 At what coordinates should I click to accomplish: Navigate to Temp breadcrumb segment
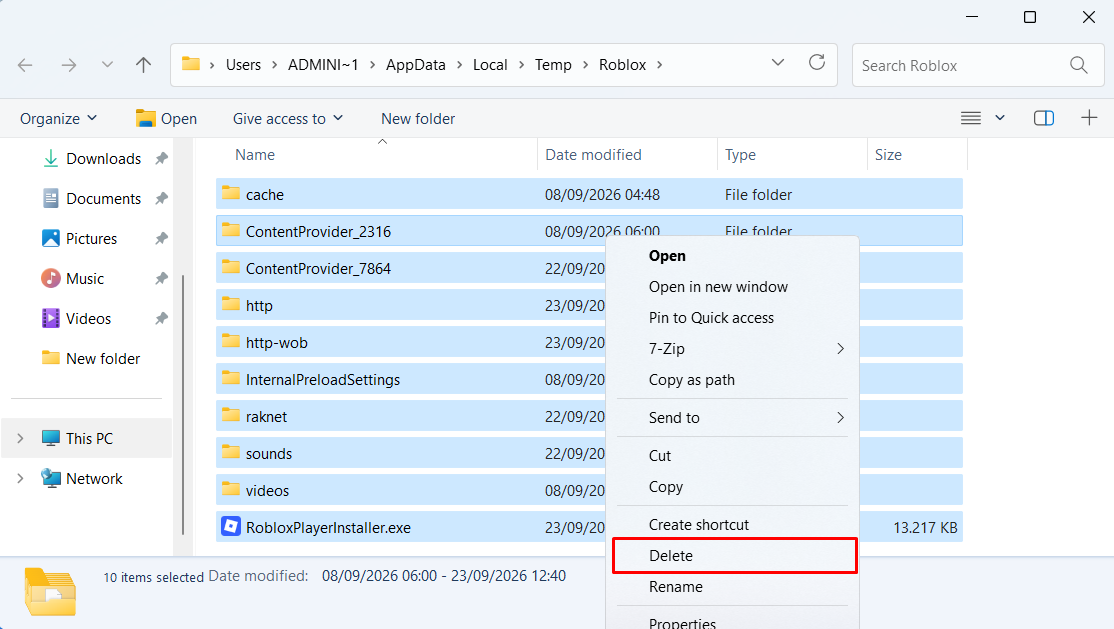tap(553, 65)
